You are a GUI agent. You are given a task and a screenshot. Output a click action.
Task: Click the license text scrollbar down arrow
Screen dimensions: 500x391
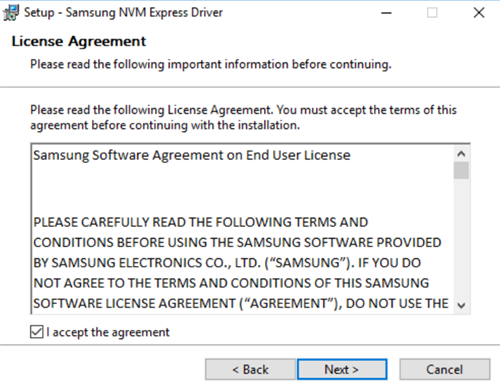pos(461,305)
